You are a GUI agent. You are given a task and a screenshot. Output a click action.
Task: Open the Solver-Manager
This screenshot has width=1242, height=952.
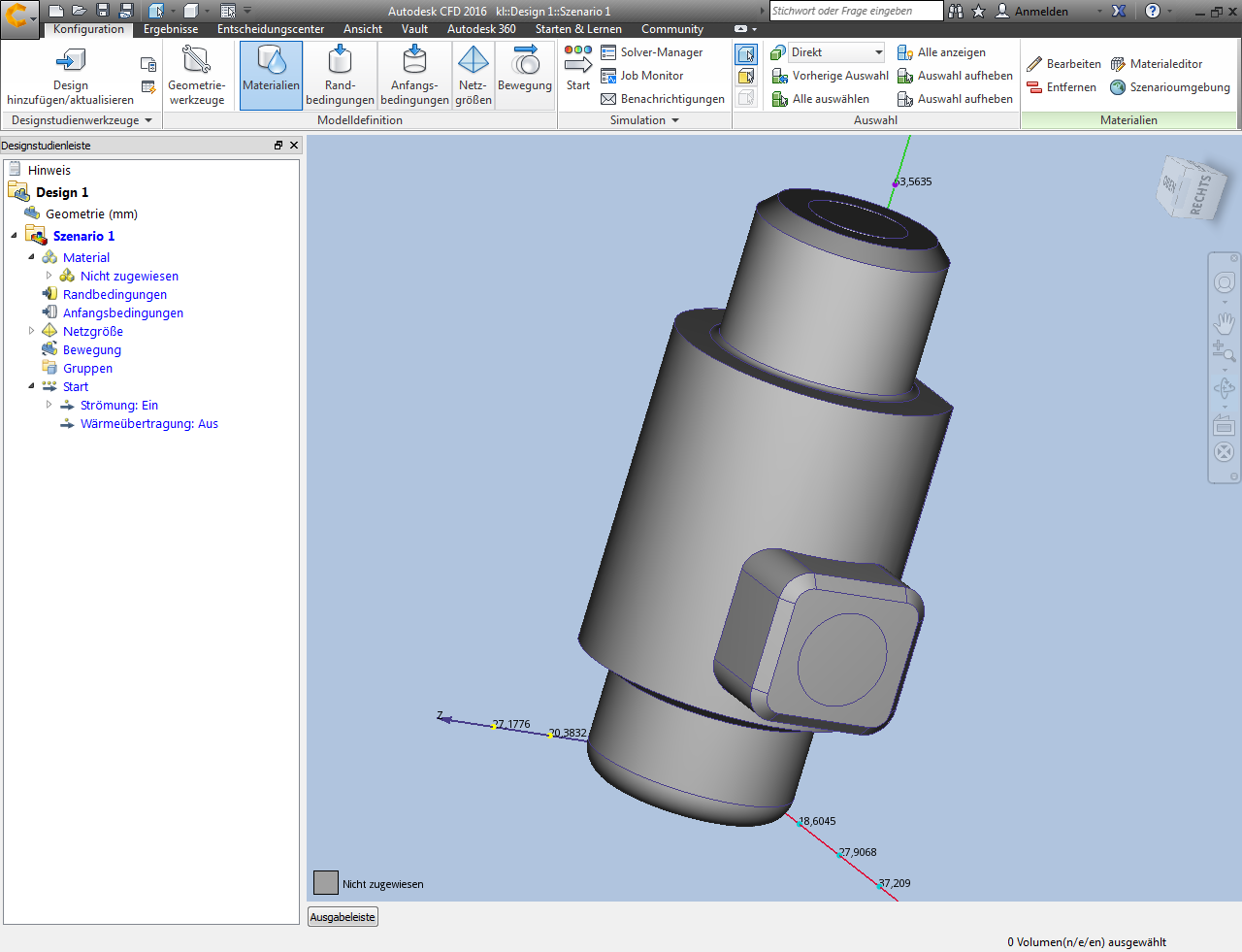(651, 52)
